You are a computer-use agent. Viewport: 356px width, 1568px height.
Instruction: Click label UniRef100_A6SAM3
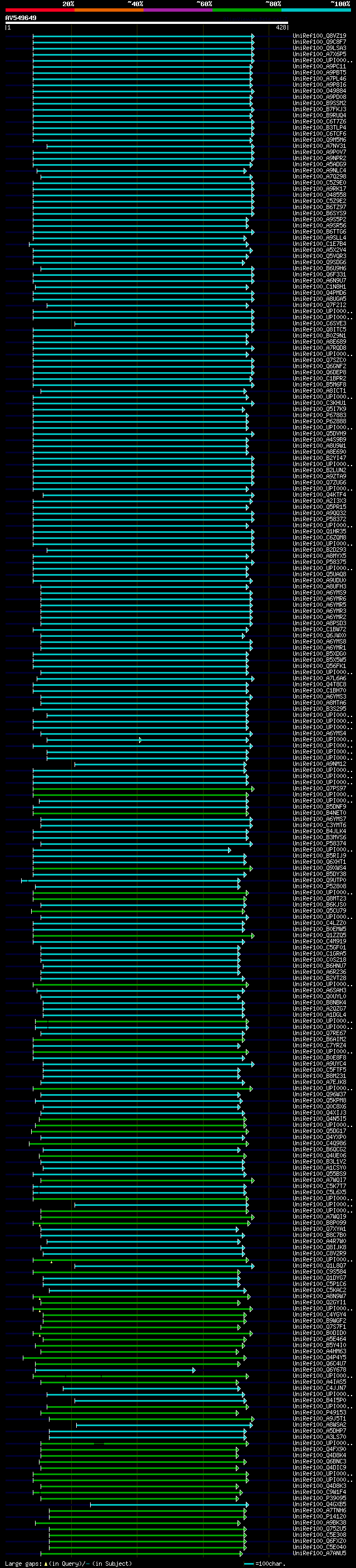319,991
